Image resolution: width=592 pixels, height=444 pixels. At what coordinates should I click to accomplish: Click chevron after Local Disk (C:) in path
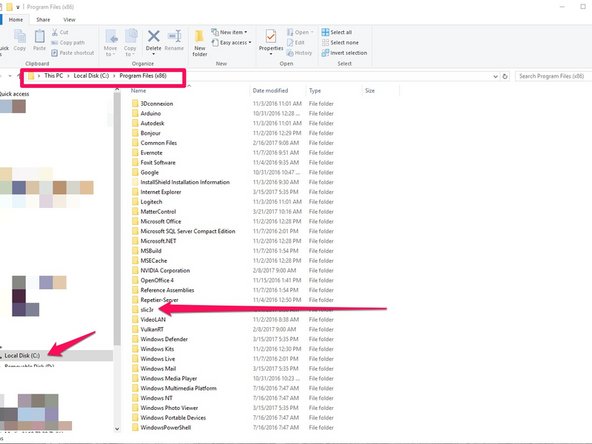coord(114,76)
